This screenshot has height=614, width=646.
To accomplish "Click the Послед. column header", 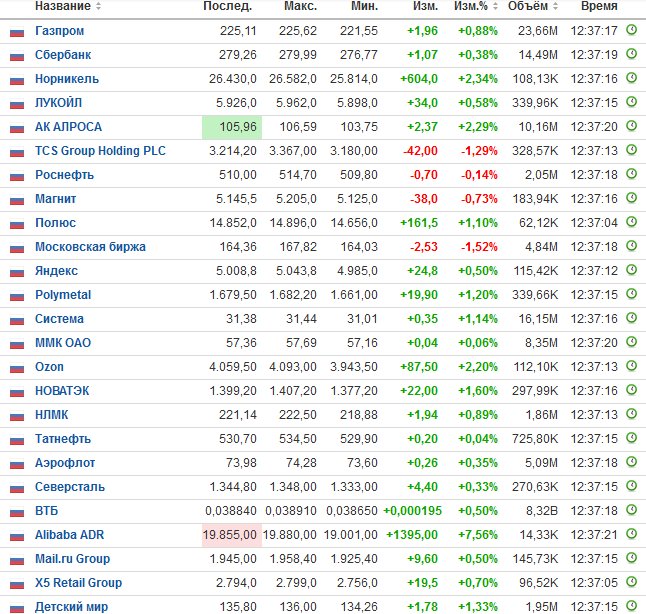I will (x=227, y=6).
